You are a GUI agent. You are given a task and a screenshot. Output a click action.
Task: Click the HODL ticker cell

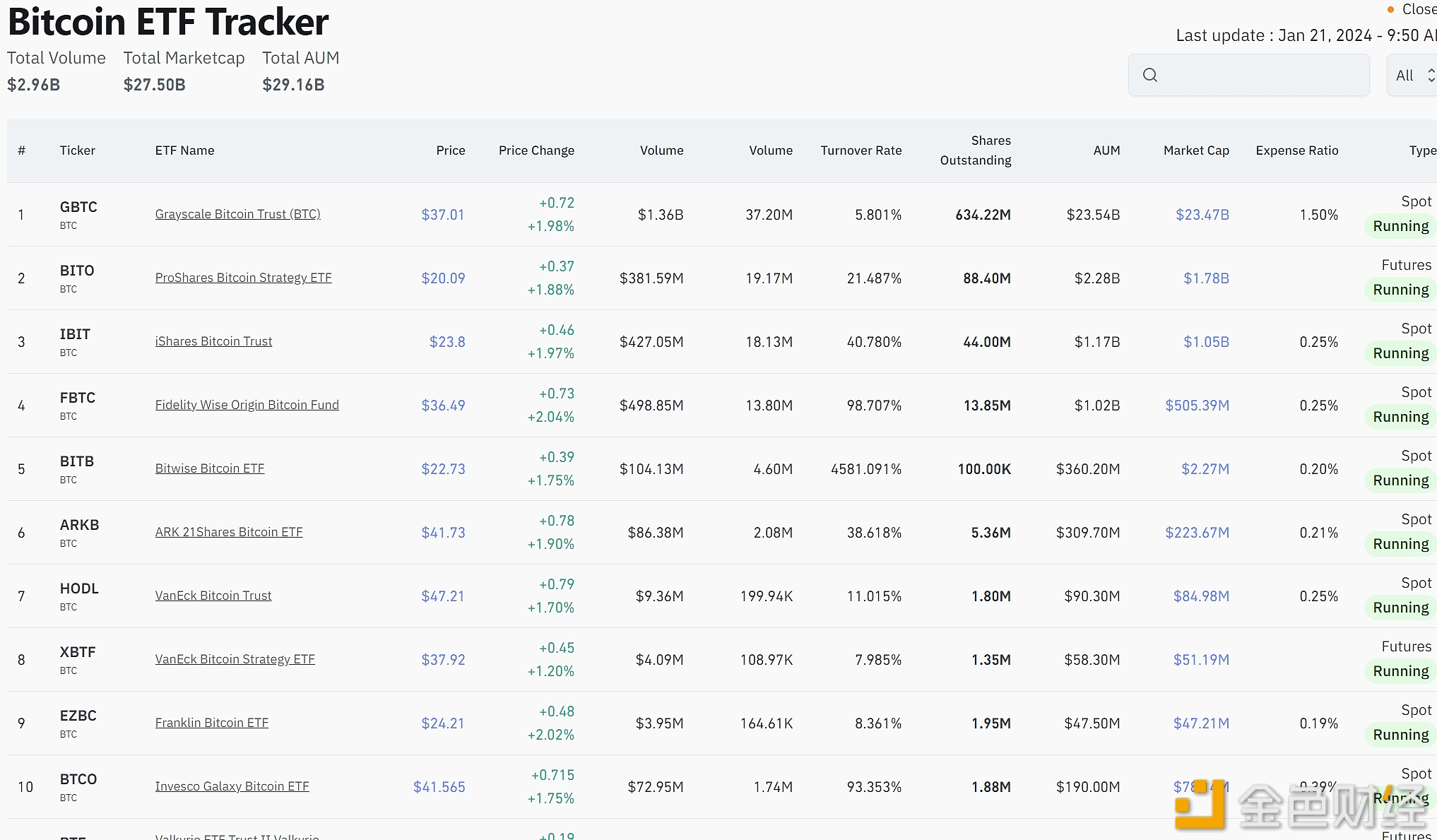click(x=79, y=596)
